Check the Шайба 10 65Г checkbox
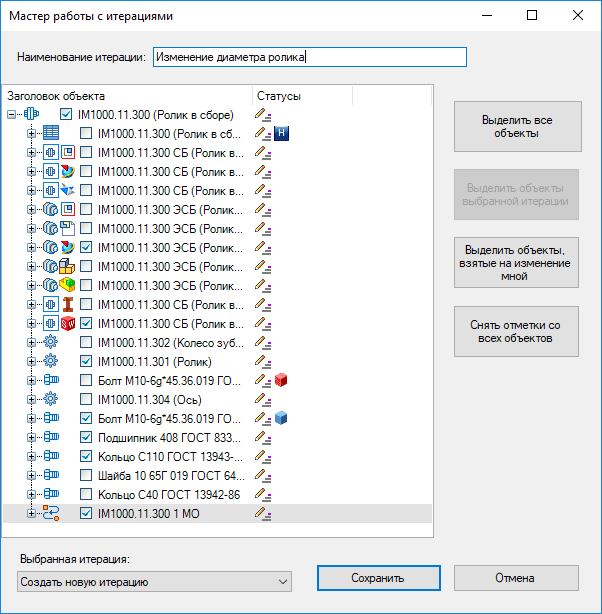This screenshot has height=614, width=602. point(86,475)
